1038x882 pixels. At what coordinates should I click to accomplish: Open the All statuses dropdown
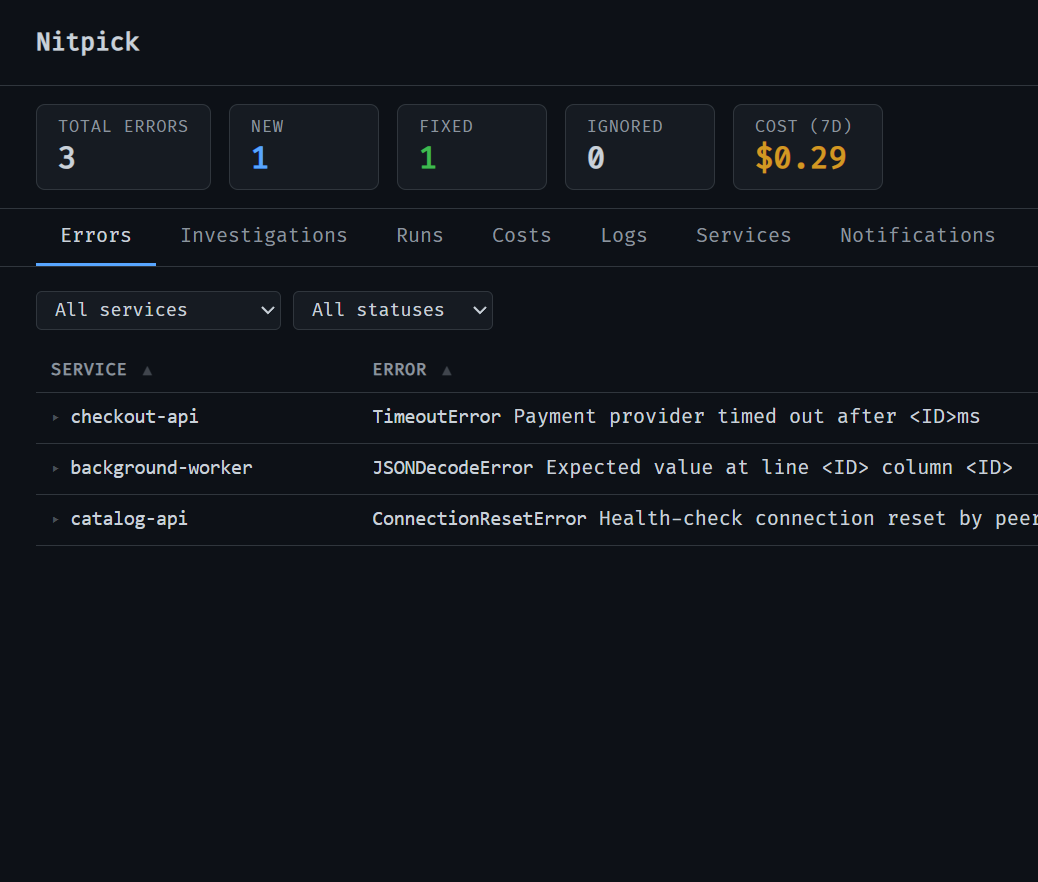[x=393, y=311]
